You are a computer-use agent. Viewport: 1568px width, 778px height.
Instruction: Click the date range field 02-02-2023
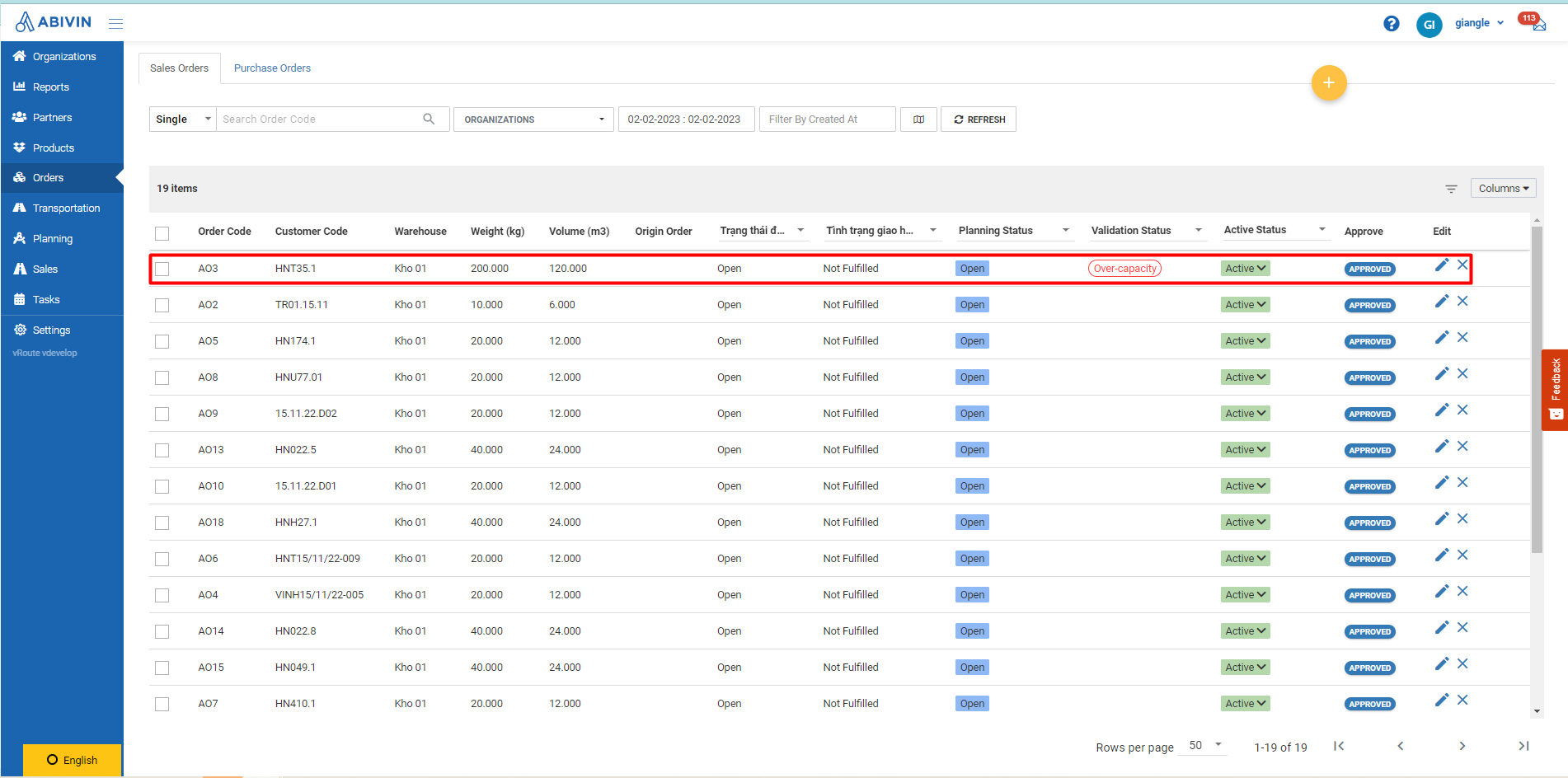pos(686,120)
